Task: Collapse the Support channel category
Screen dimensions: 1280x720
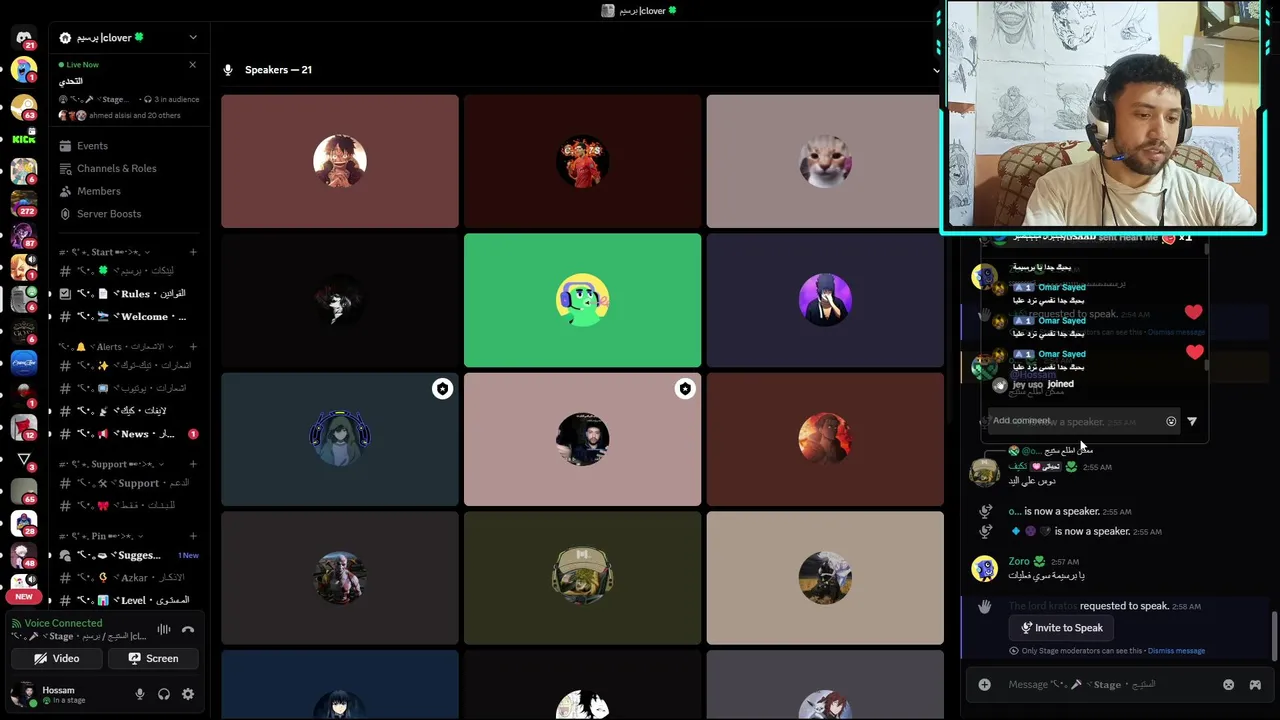Action: 110,464
